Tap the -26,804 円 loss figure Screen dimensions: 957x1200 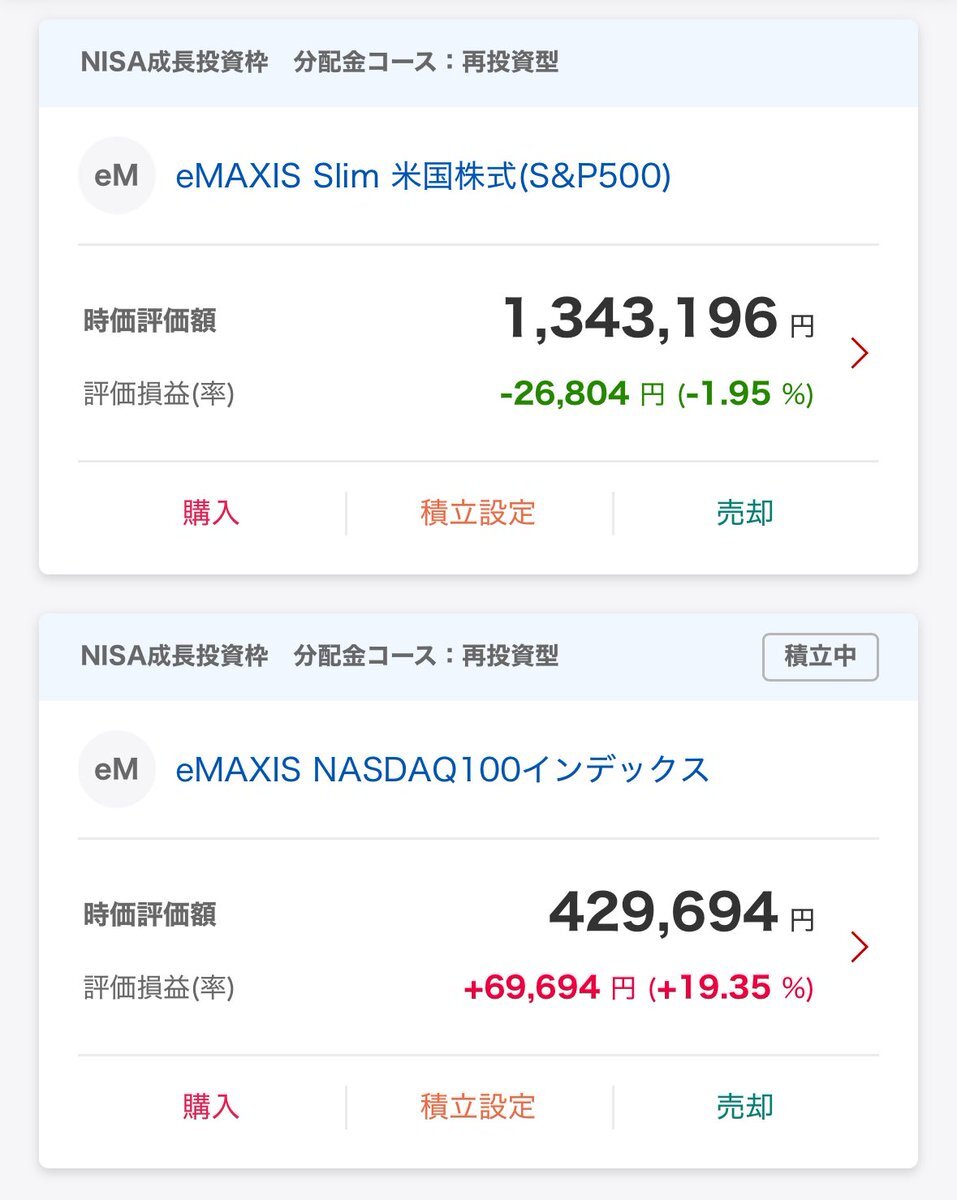(582, 394)
